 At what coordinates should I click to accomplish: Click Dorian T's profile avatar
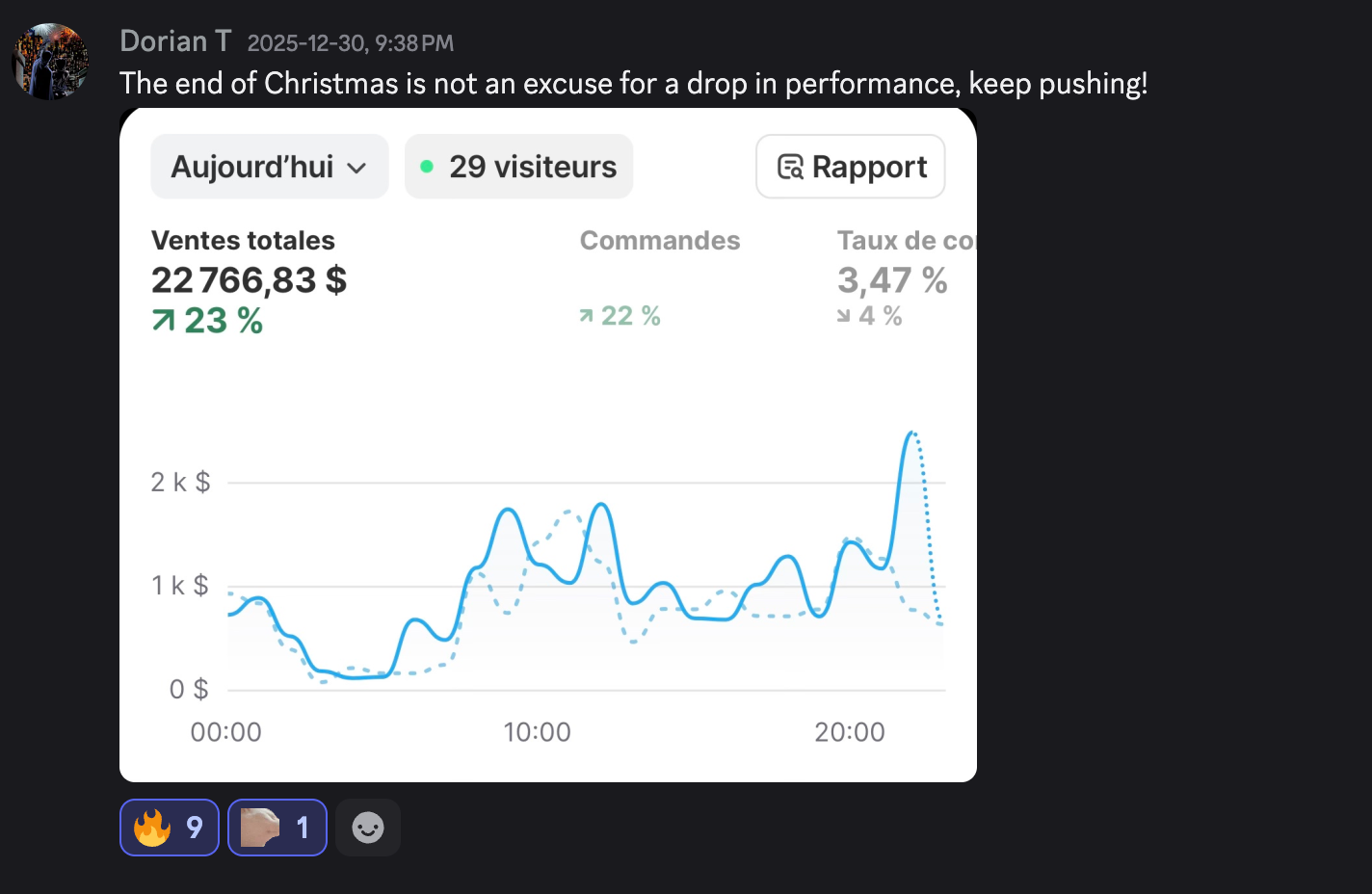50,62
